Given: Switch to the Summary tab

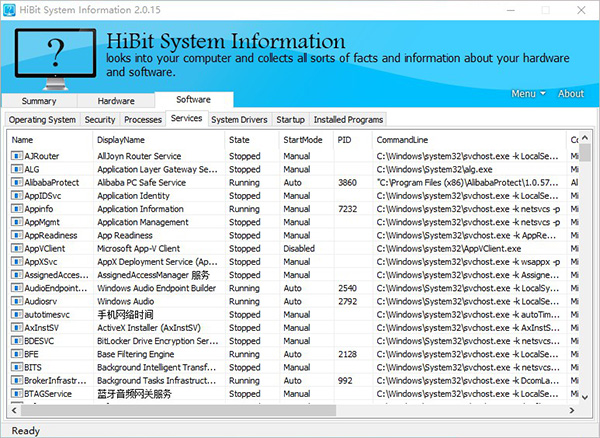Looking at the screenshot, I should 39,101.
